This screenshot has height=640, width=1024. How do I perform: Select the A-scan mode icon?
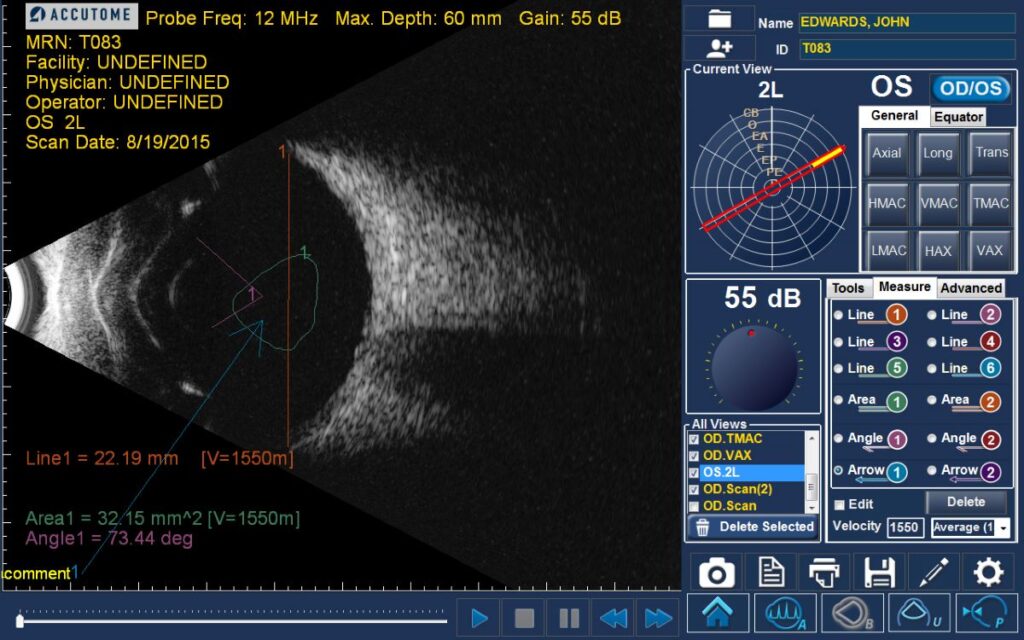[x=785, y=612]
